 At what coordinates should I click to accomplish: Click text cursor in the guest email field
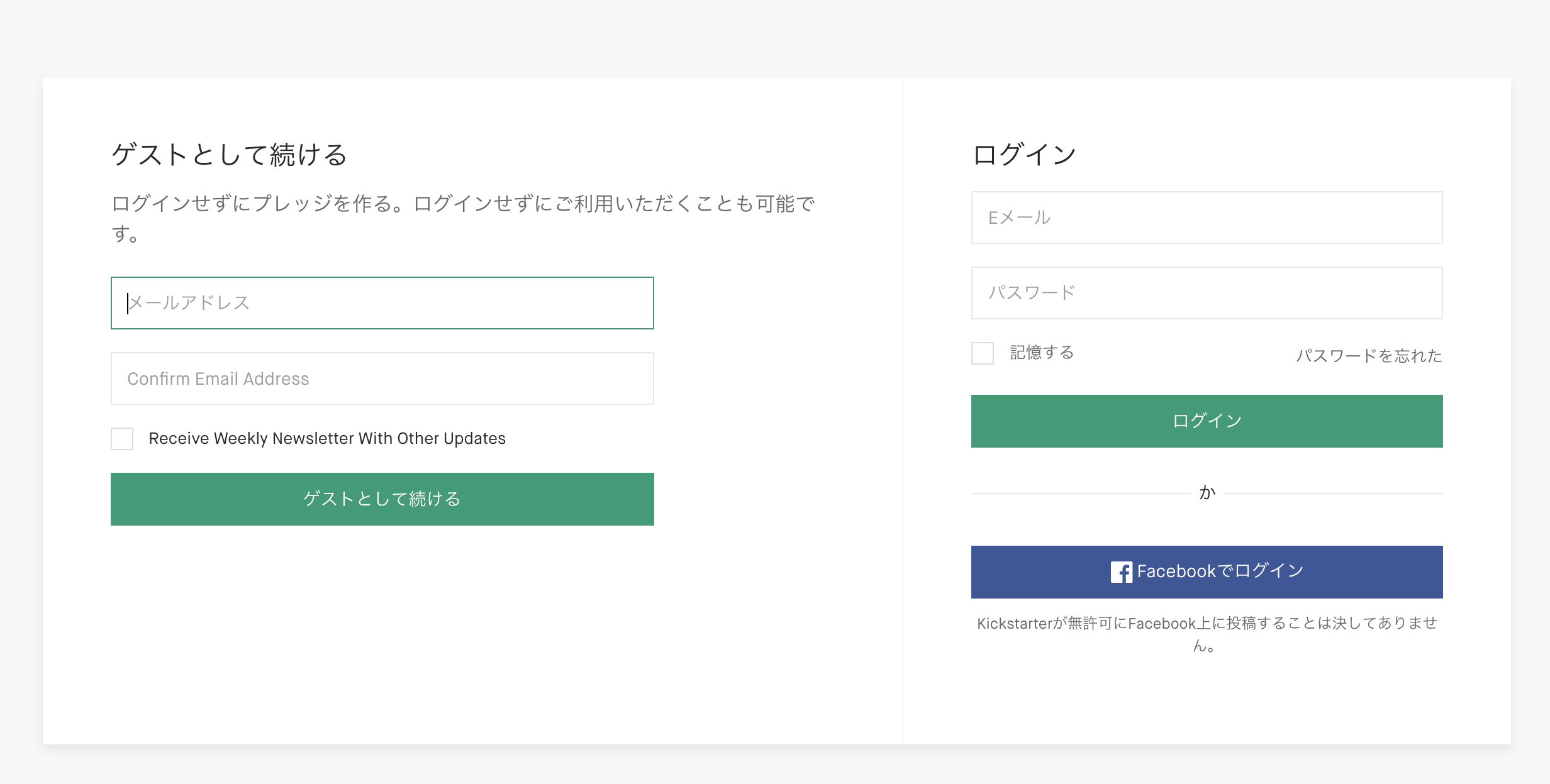[128, 303]
